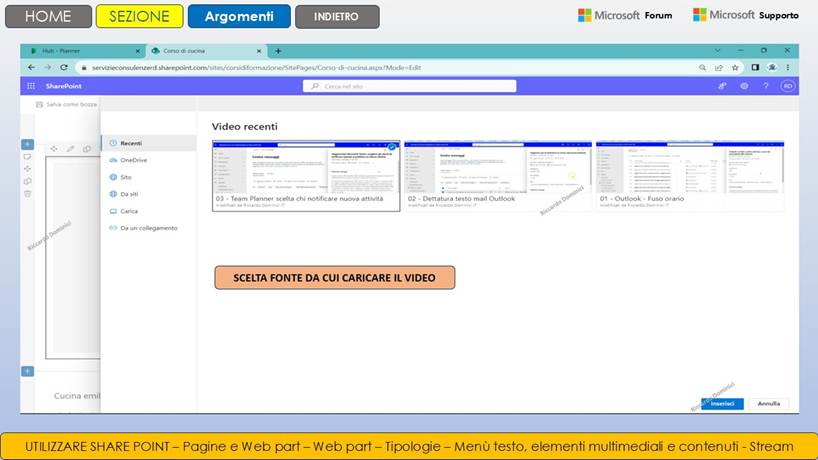This screenshot has width=818, height=460.
Task: Click the share page icon in address bar
Action: [719, 68]
